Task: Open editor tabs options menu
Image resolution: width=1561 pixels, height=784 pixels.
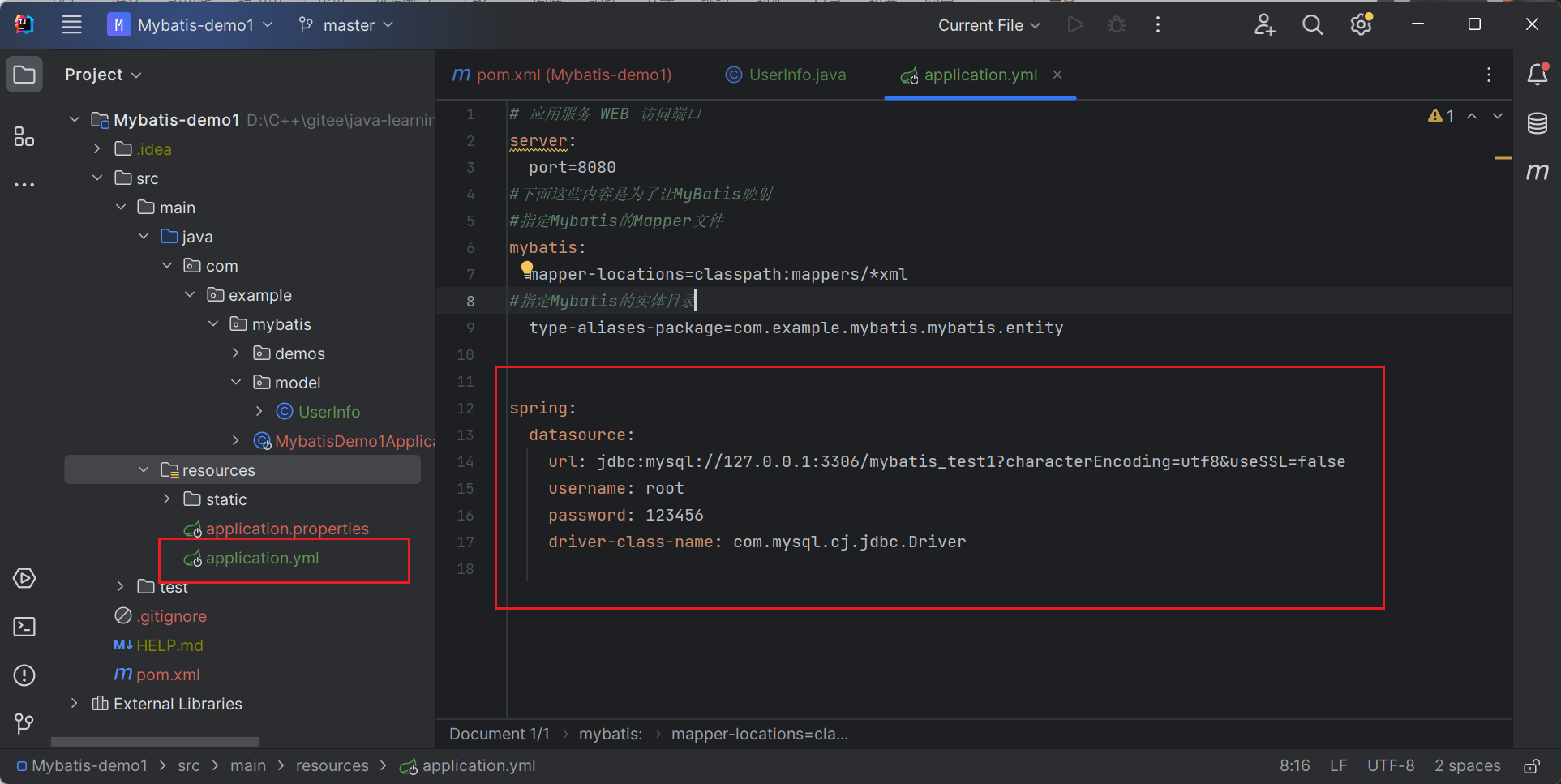Action: [1489, 75]
